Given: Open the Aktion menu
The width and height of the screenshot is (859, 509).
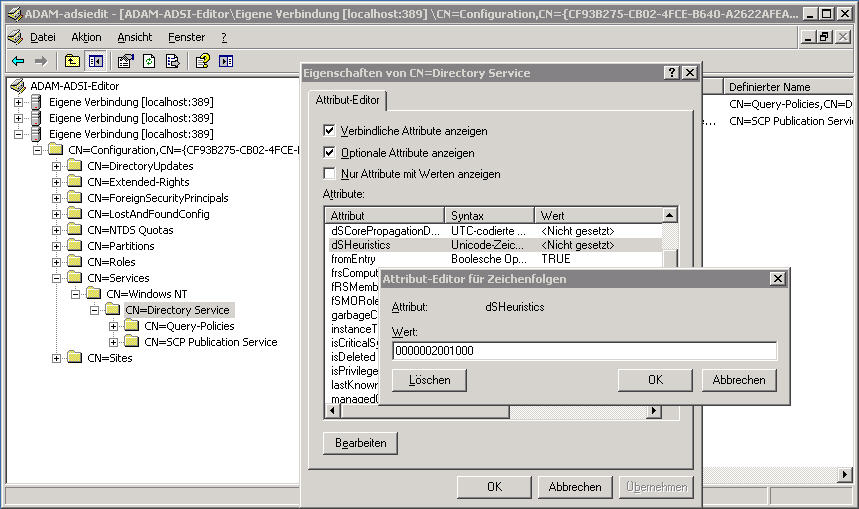Looking at the screenshot, I should (86, 37).
